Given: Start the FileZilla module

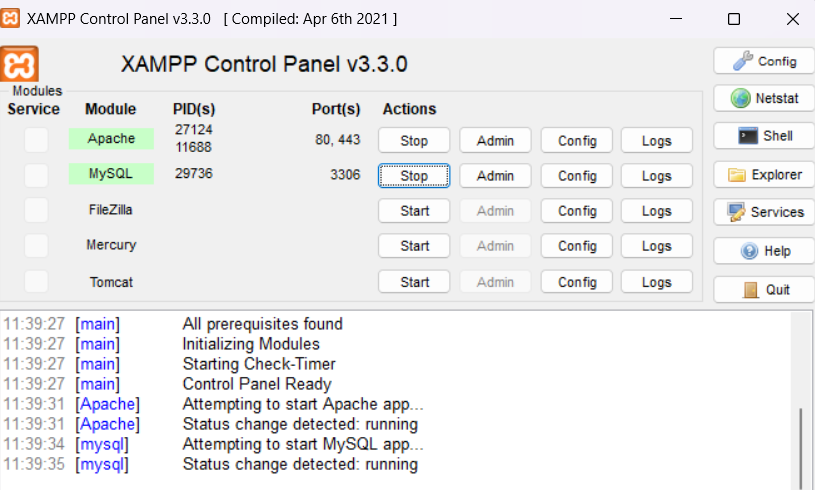Looking at the screenshot, I should tap(414, 211).
